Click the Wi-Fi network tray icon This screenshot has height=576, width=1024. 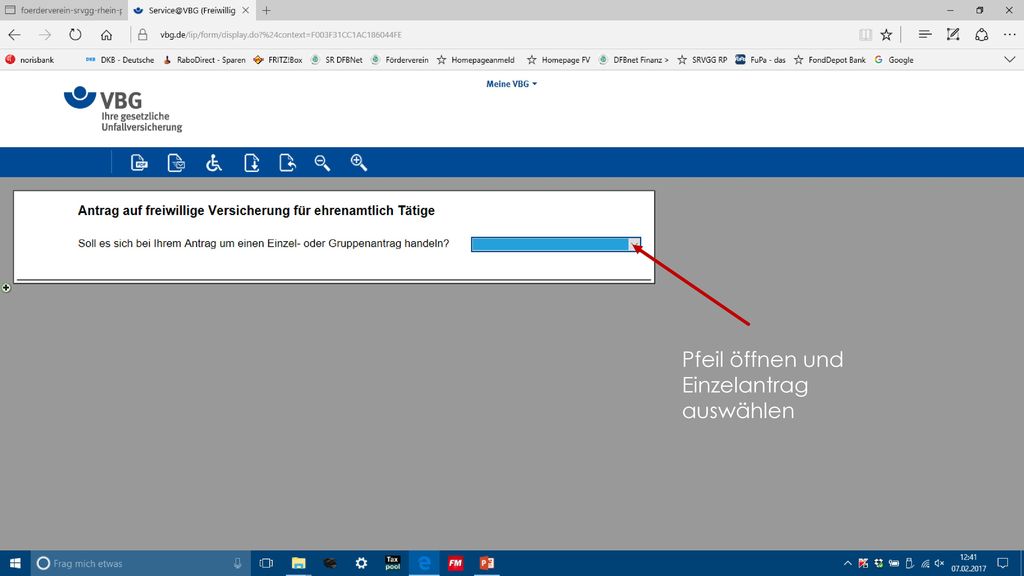pyautogui.click(x=925, y=563)
